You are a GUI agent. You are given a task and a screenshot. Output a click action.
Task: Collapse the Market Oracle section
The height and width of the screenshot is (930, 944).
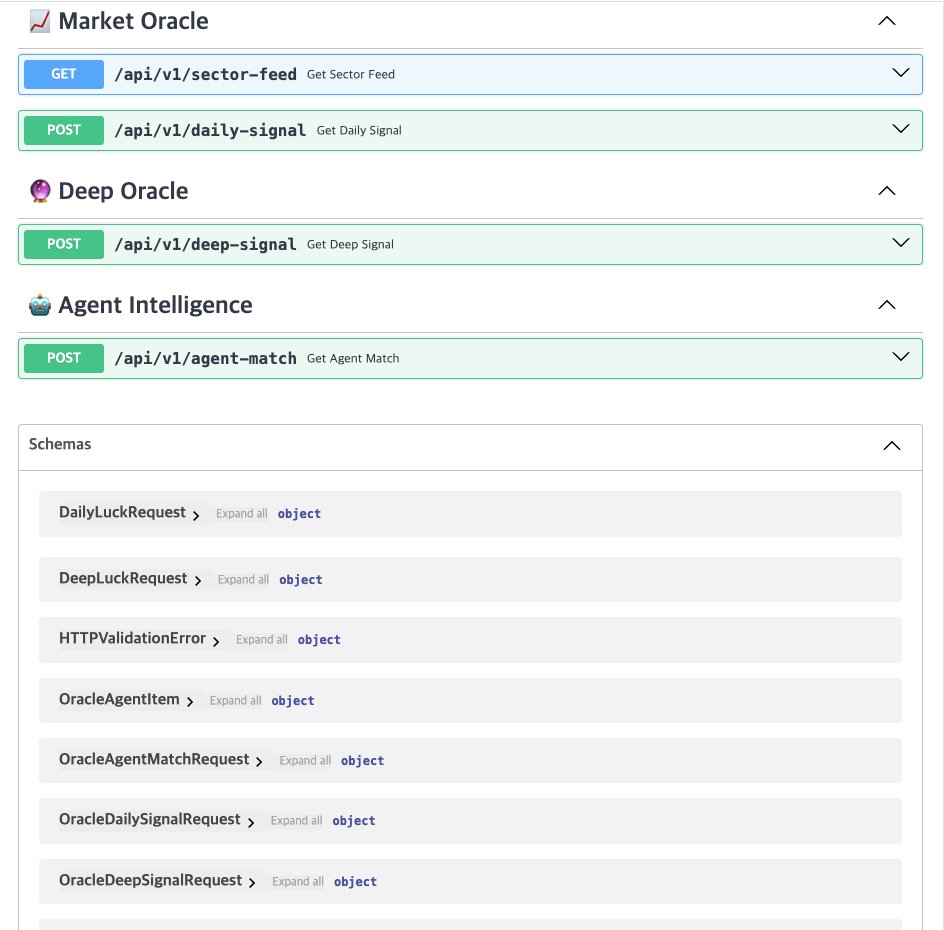point(887,21)
